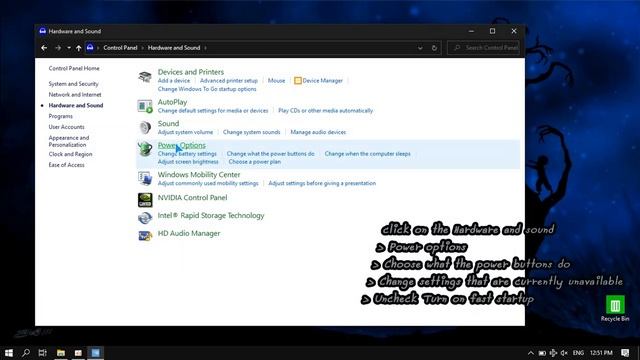This screenshot has width=640, height=360.
Task: Click the AutoPlay icon
Action: 145,106
